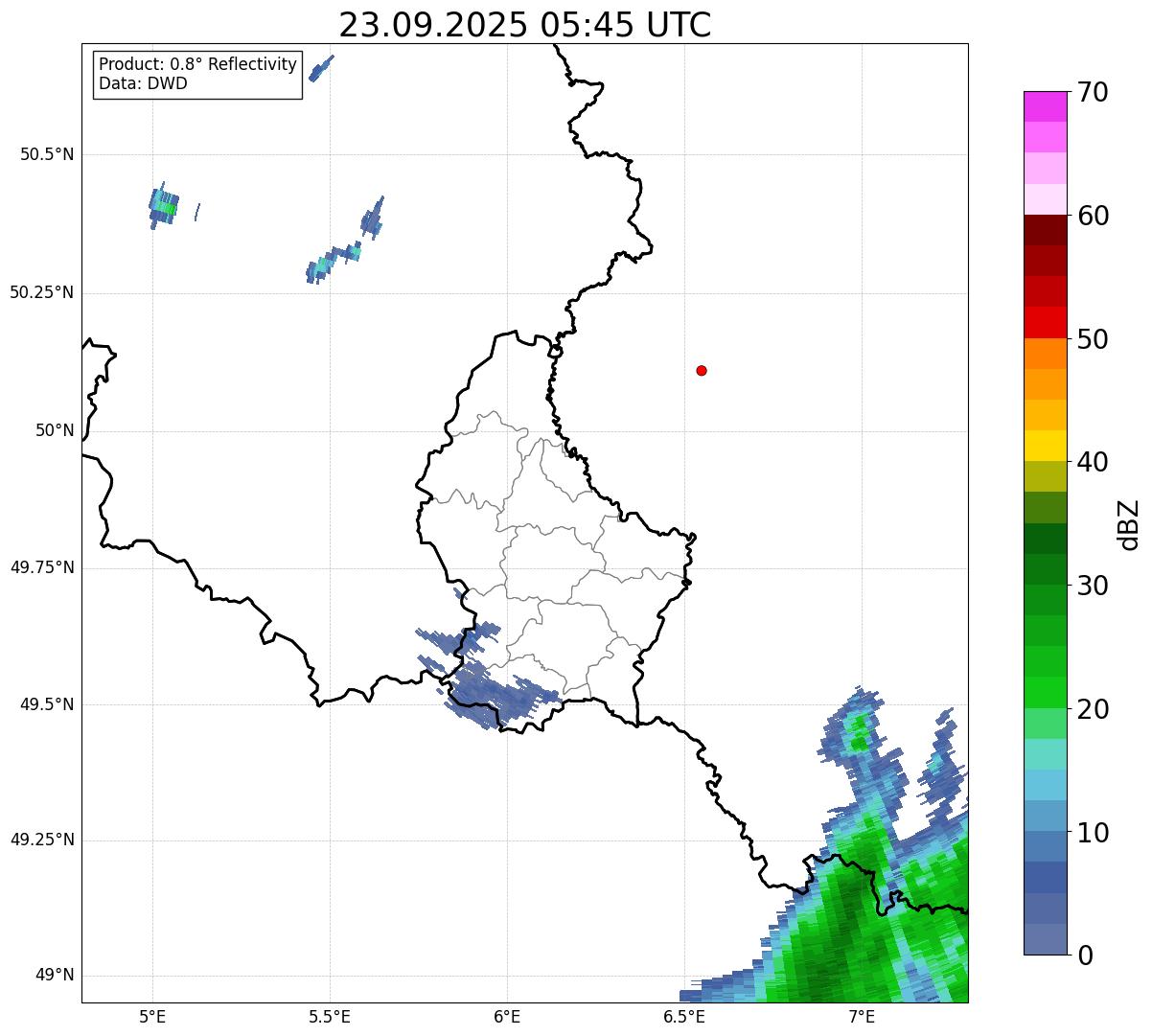Screen dimensions: 1152x1036
Task: Click the plot title '23.09.2025 05:45 UTC'
Action: pyautogui.click(x=525, y=25)
